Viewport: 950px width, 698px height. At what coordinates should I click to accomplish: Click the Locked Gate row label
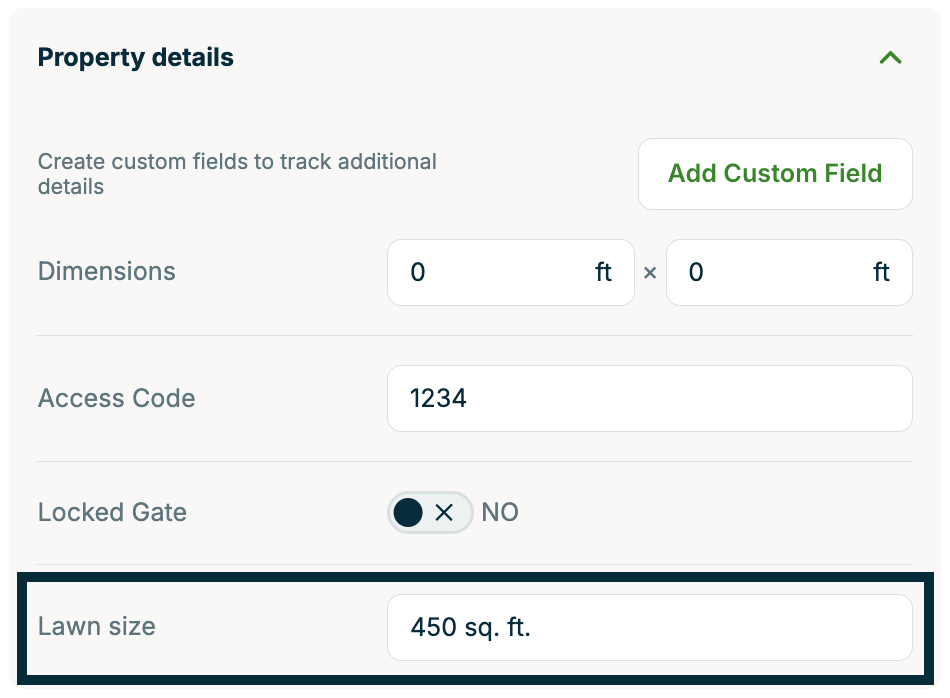[x=112, y=512]
